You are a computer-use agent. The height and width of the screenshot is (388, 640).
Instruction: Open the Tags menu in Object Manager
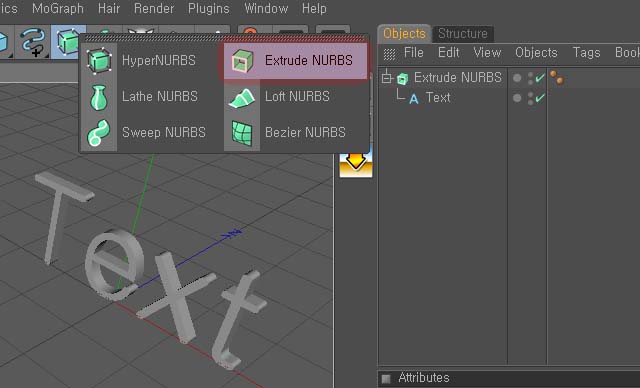click(x=586, y=53)
